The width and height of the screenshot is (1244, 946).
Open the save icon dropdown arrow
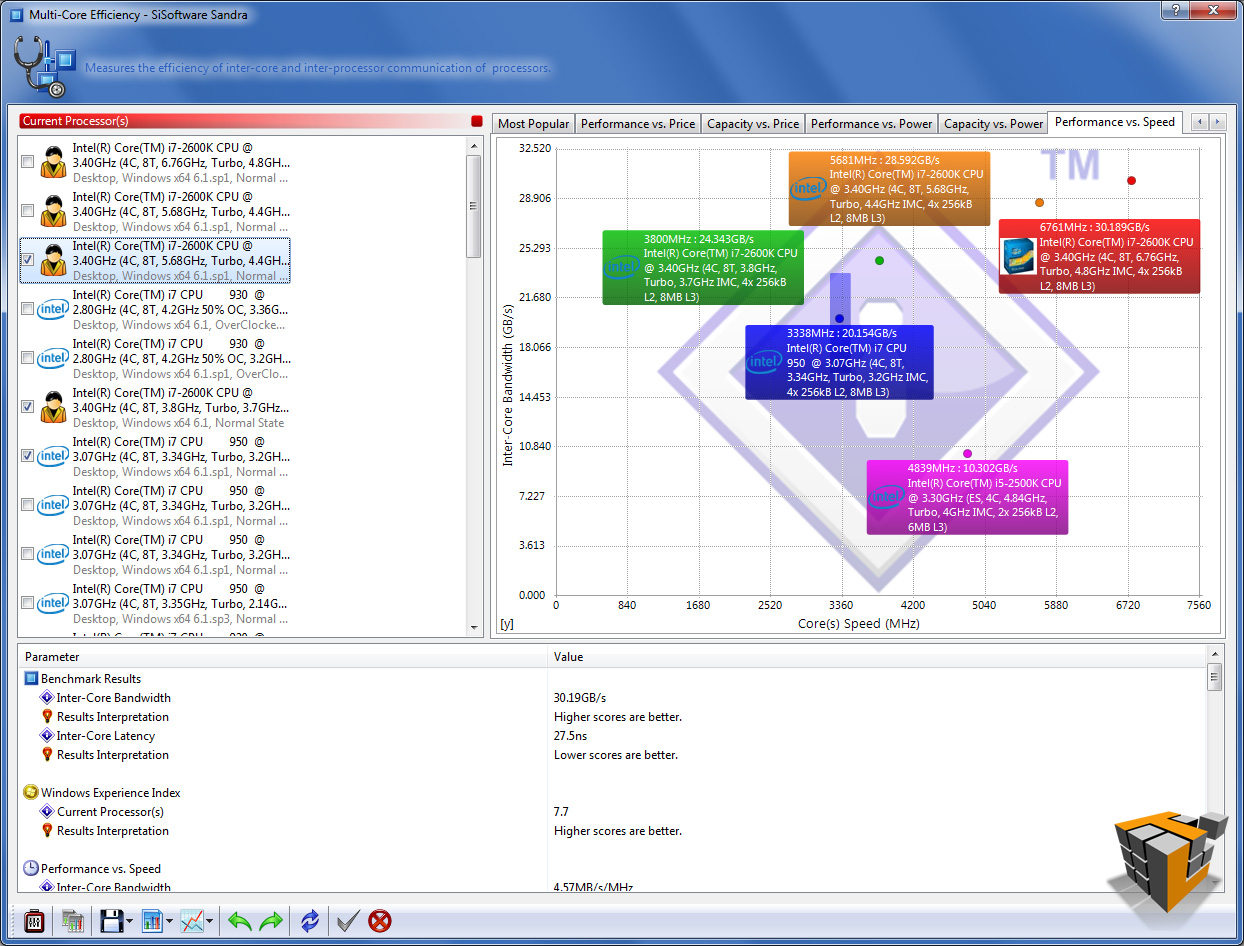tap(130, 922)
